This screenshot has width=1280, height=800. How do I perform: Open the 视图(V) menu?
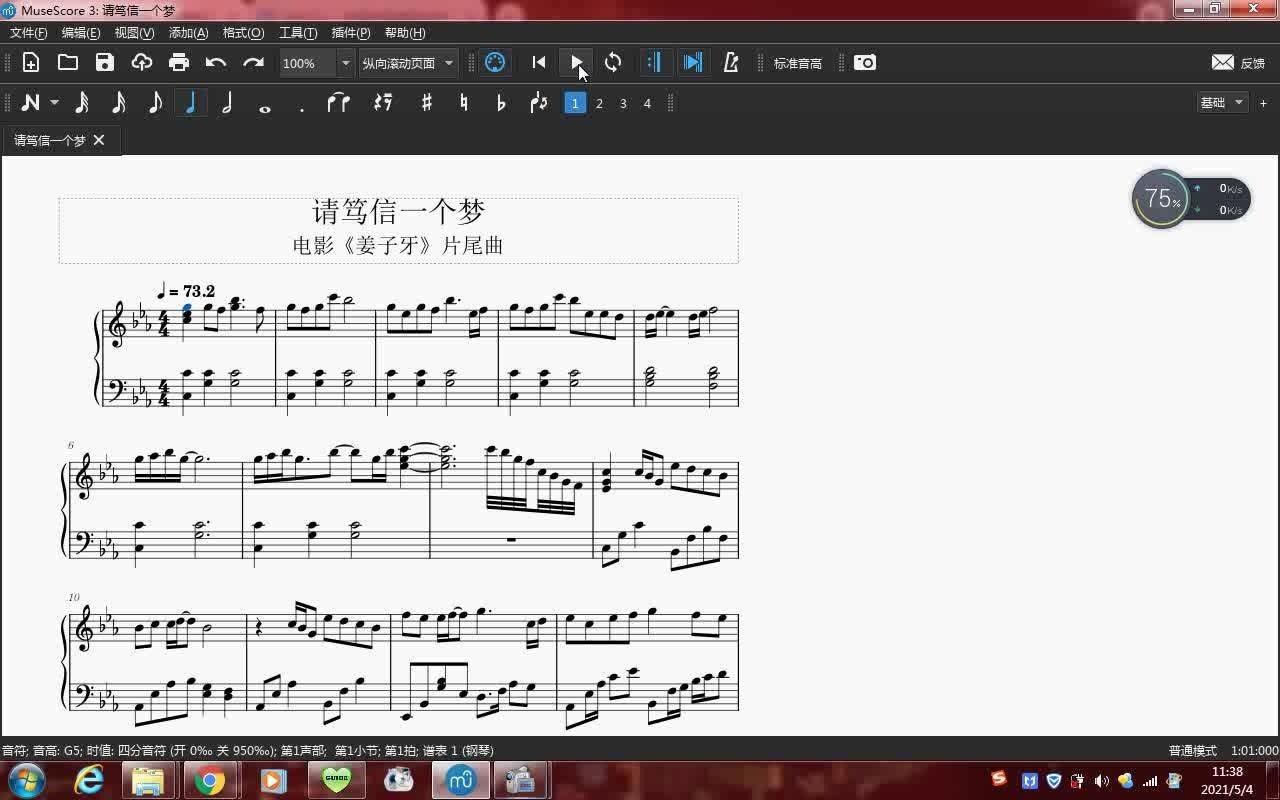tap(134, 33)
